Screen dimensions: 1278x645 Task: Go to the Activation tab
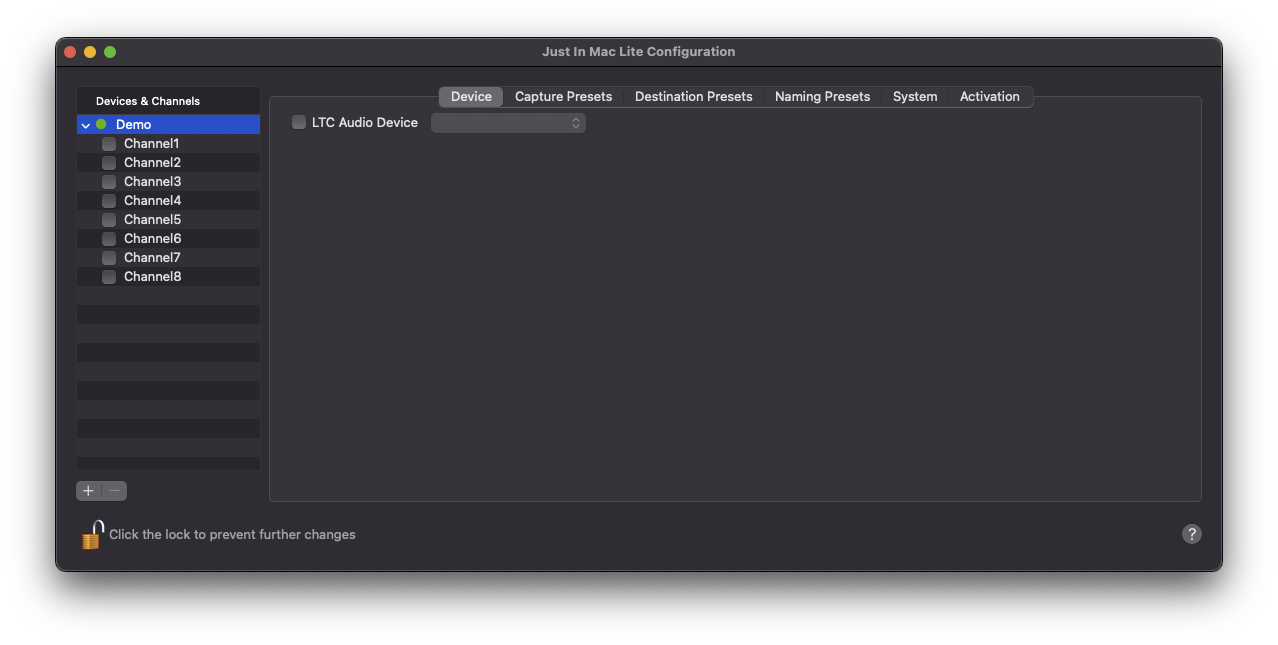[990, 97]
